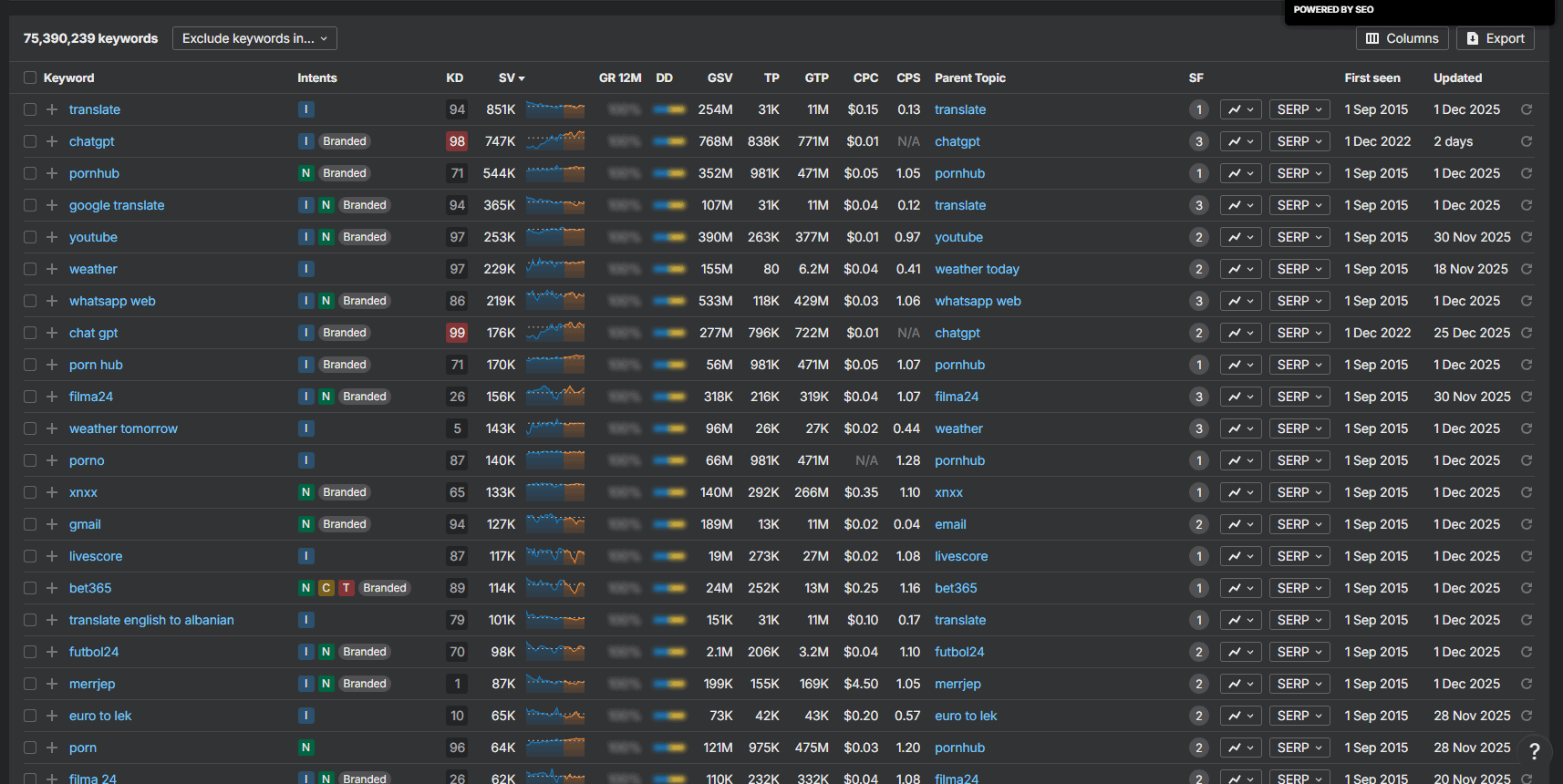Click the Commercial C intent badge for bet365
1563x784 pixels.
(x=326, y=588)
